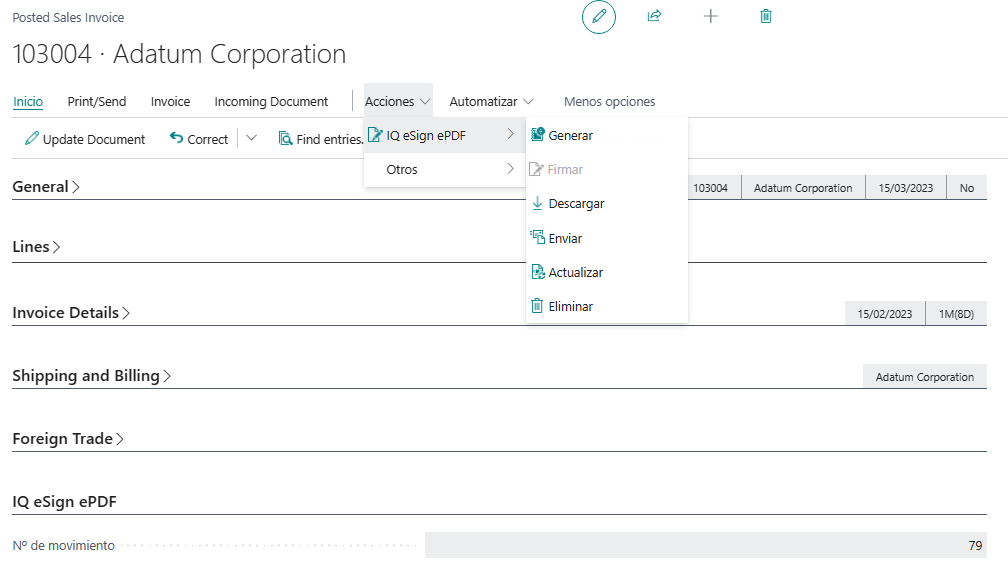Expand the Shipping and Billing section
1008x588 pixels.
pos(91,376)
